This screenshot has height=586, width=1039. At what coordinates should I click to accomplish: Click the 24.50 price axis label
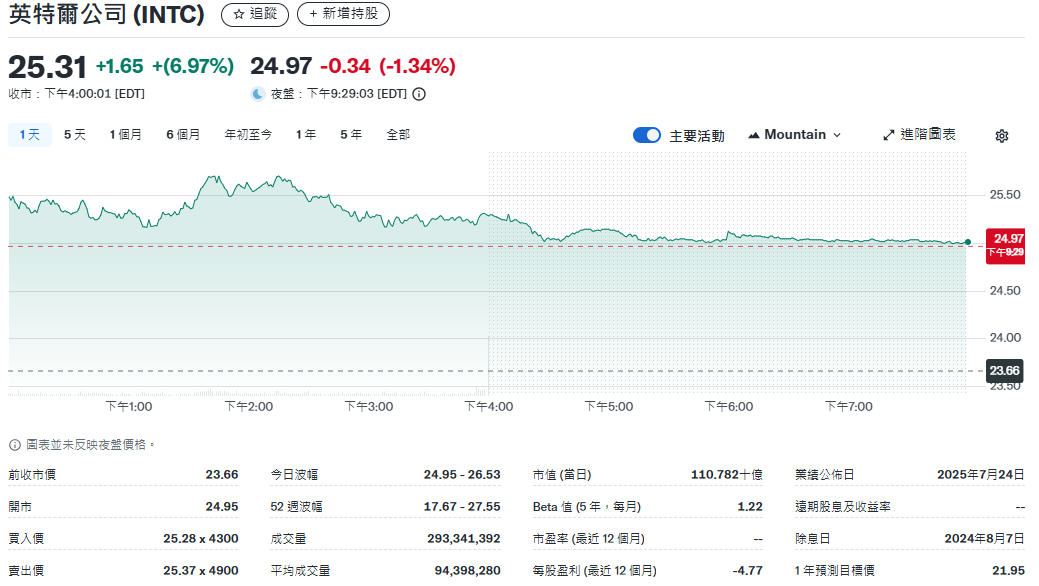click(x=1005, y=290)
